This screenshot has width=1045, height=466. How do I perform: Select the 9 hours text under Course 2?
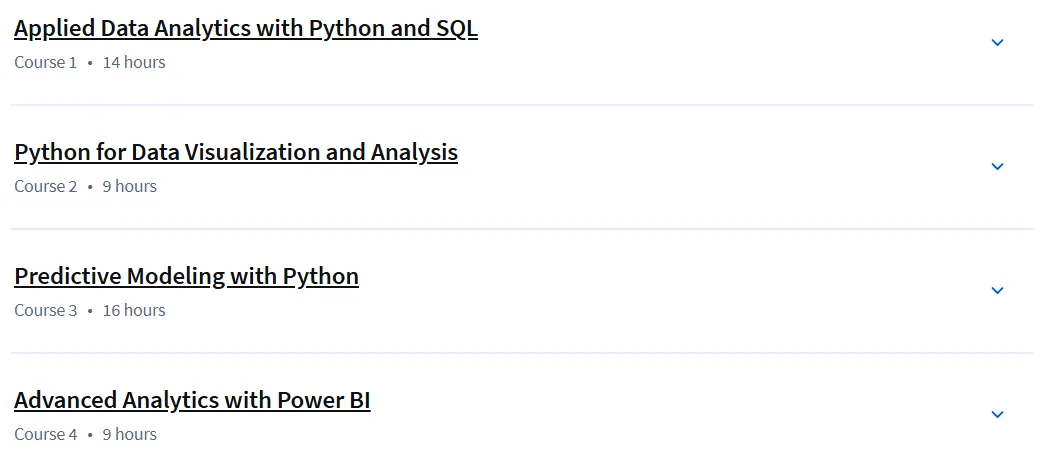129,187
